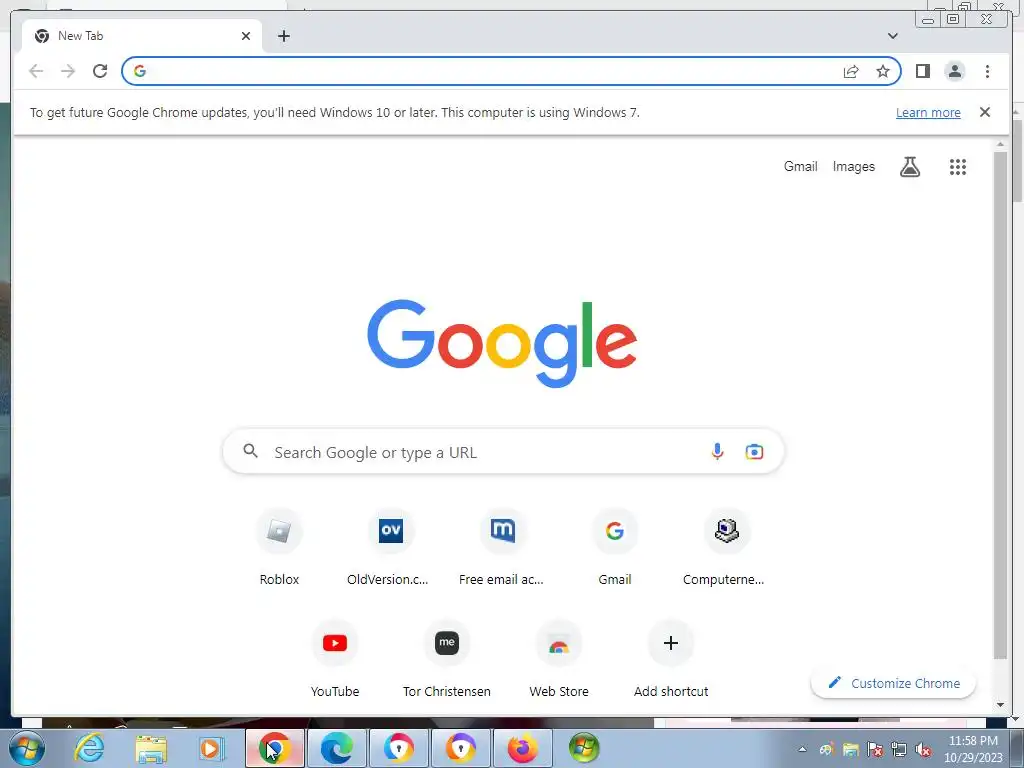The image size is (1024, 768).
Task: Open the Free email ac... shortcut
Action: pos(502,547)
